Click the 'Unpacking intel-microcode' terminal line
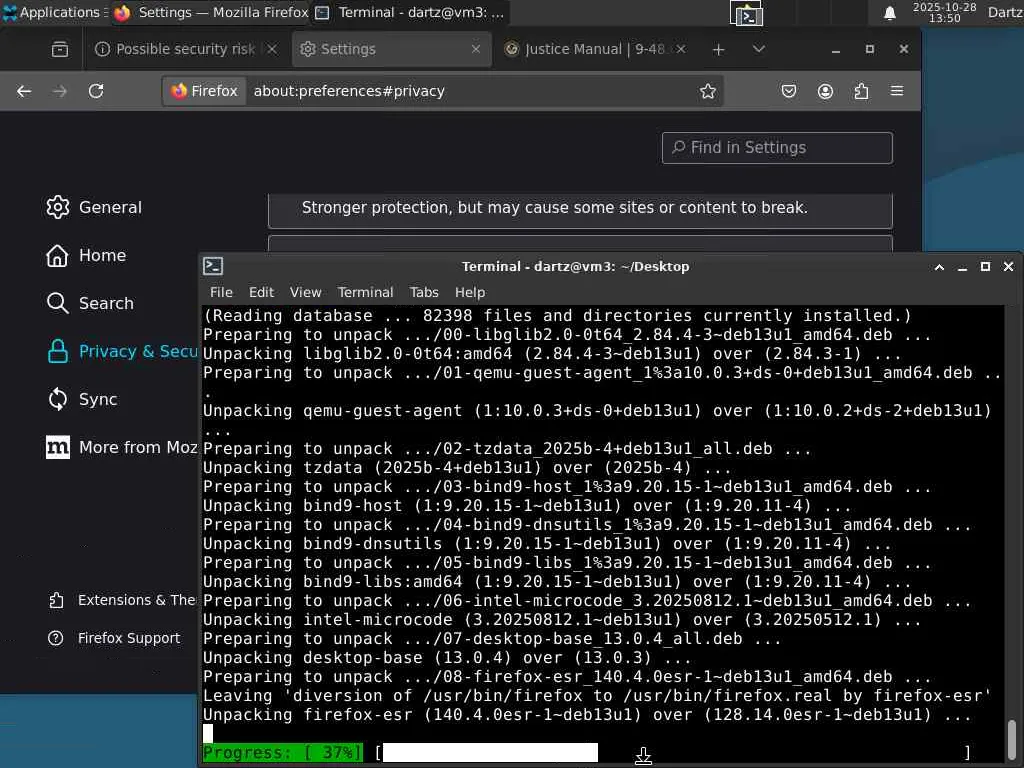The width and height of the screenshot is (1024, 768). (x=562, y=620)
